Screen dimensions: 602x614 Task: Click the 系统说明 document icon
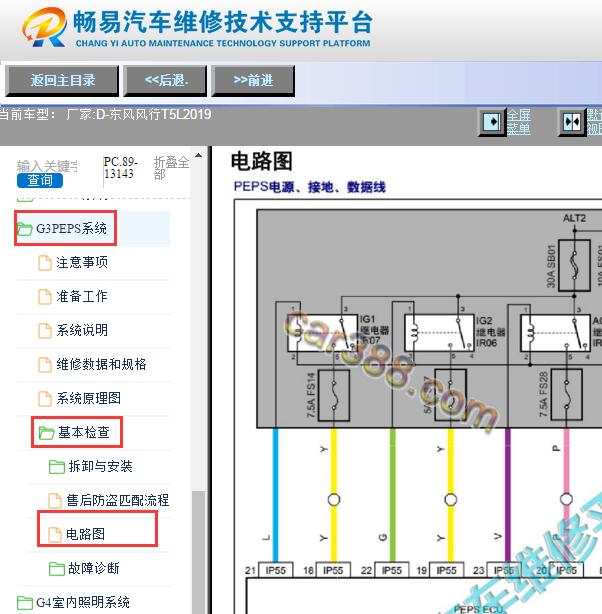(45, 331)
